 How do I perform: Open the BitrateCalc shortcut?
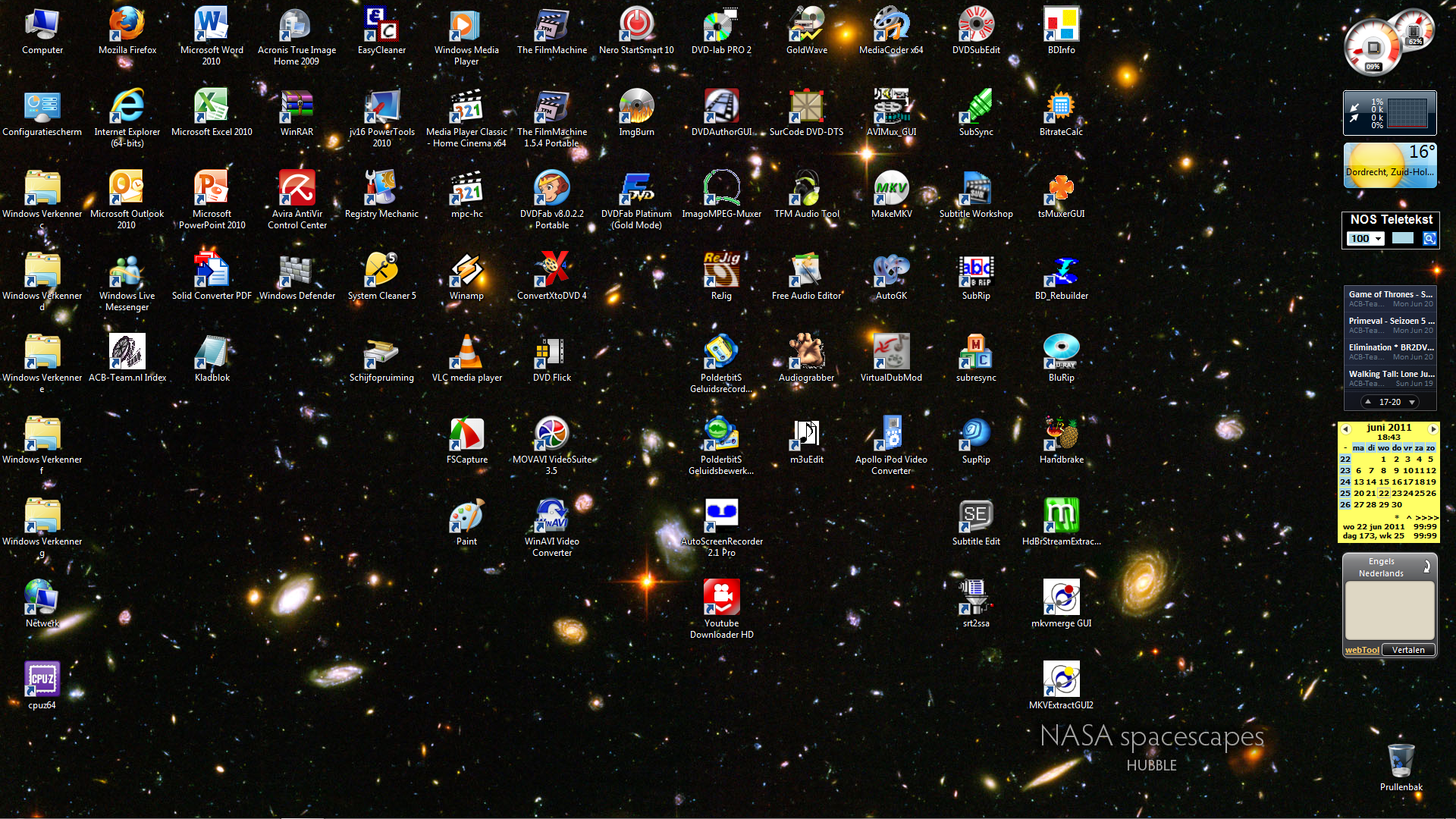(1061, 113)
